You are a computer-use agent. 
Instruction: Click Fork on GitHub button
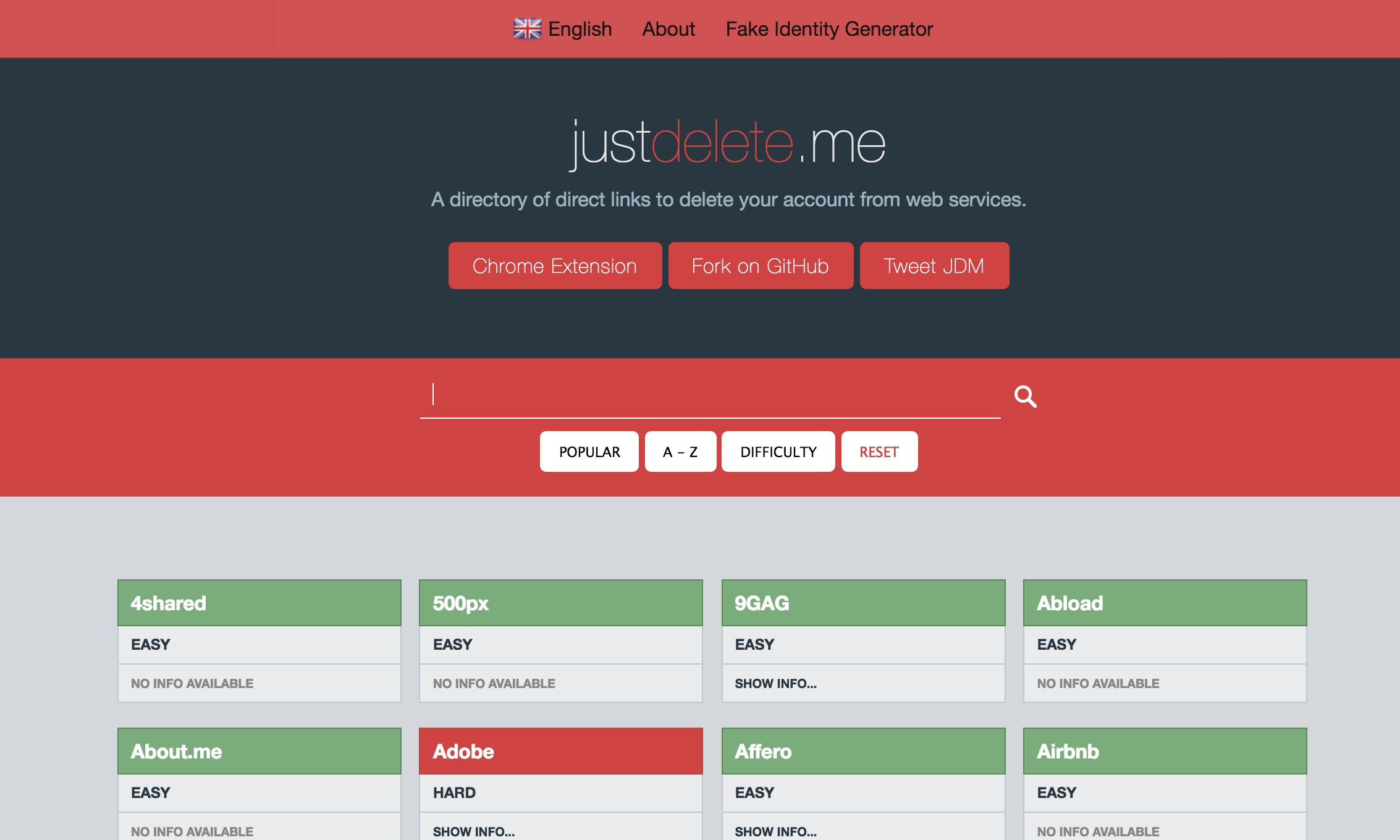tap(761, 266)
